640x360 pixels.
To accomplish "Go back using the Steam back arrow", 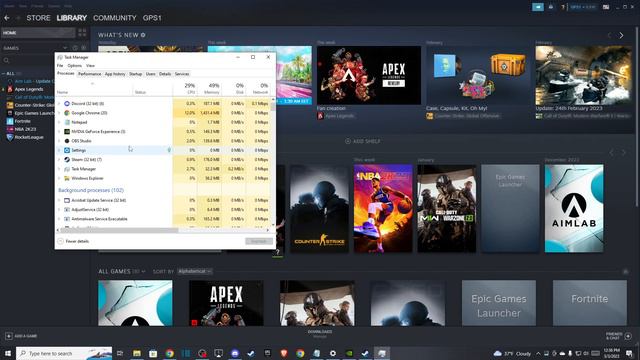I will pos(7,18).
